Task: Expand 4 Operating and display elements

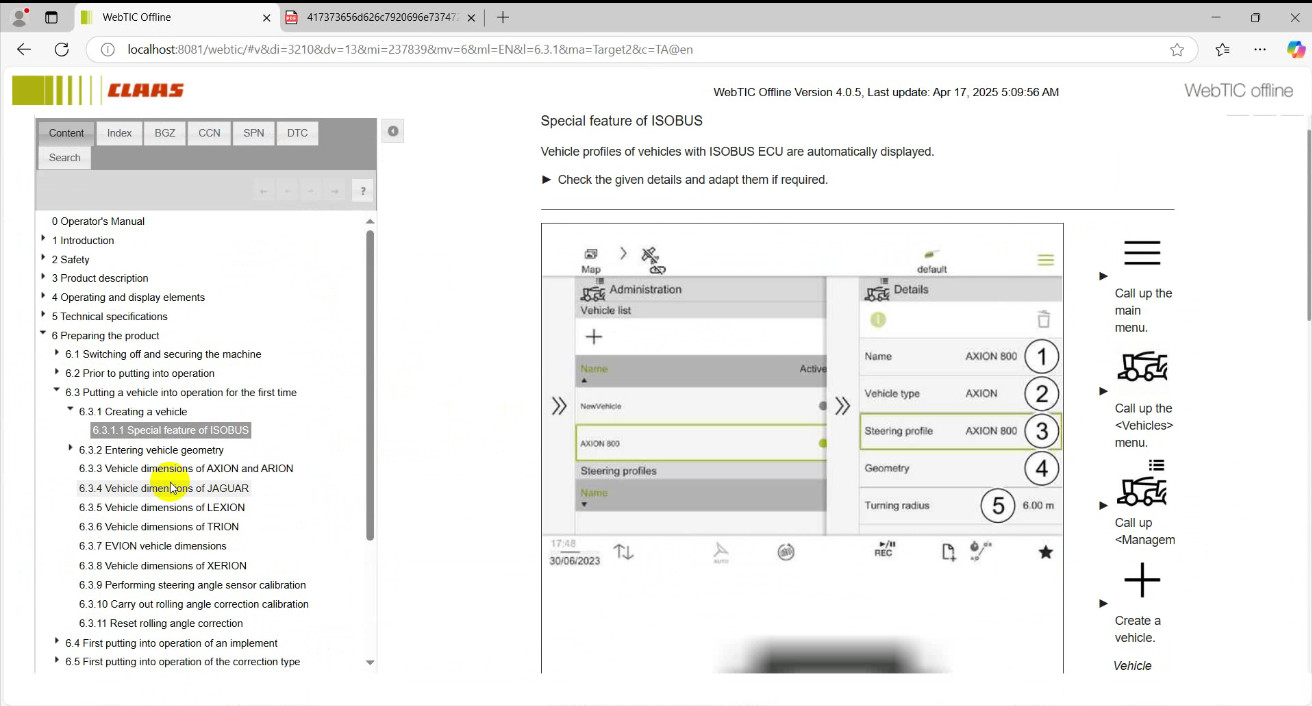Action: click(43, 296)
